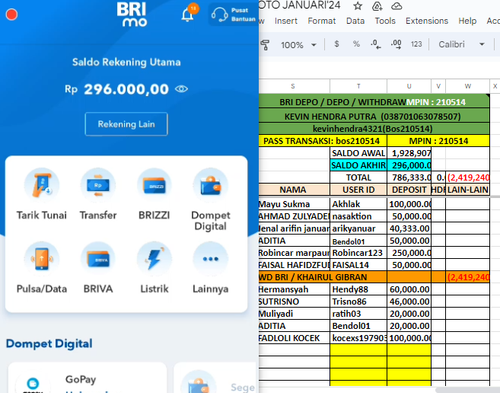500x393 pixels.
Task: Click the LAIN-LAIN header cell
Action: point(468,190)
